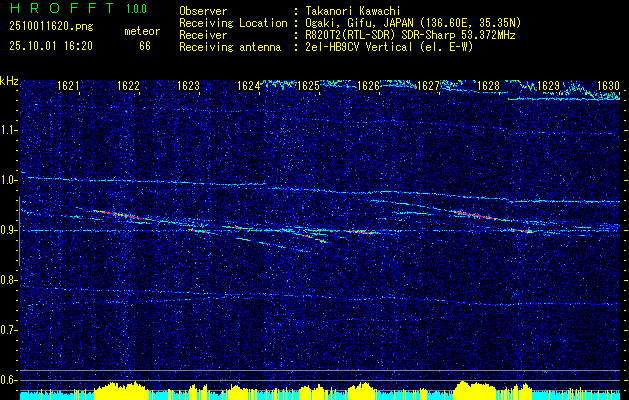Click the 1.0 kHz axis label
Image resolution: width=629 pixels, height=400 pixels.
tap(8, 180)
